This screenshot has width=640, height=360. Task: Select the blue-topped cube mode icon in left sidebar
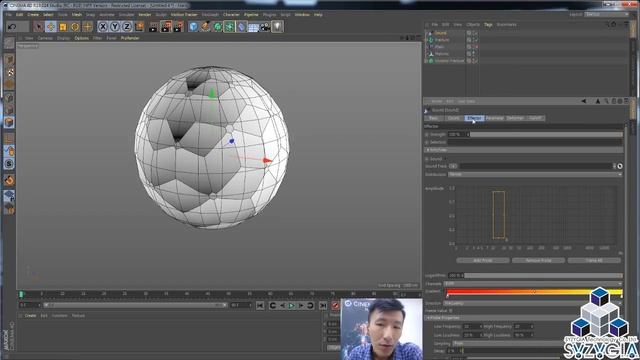(9, 122)
